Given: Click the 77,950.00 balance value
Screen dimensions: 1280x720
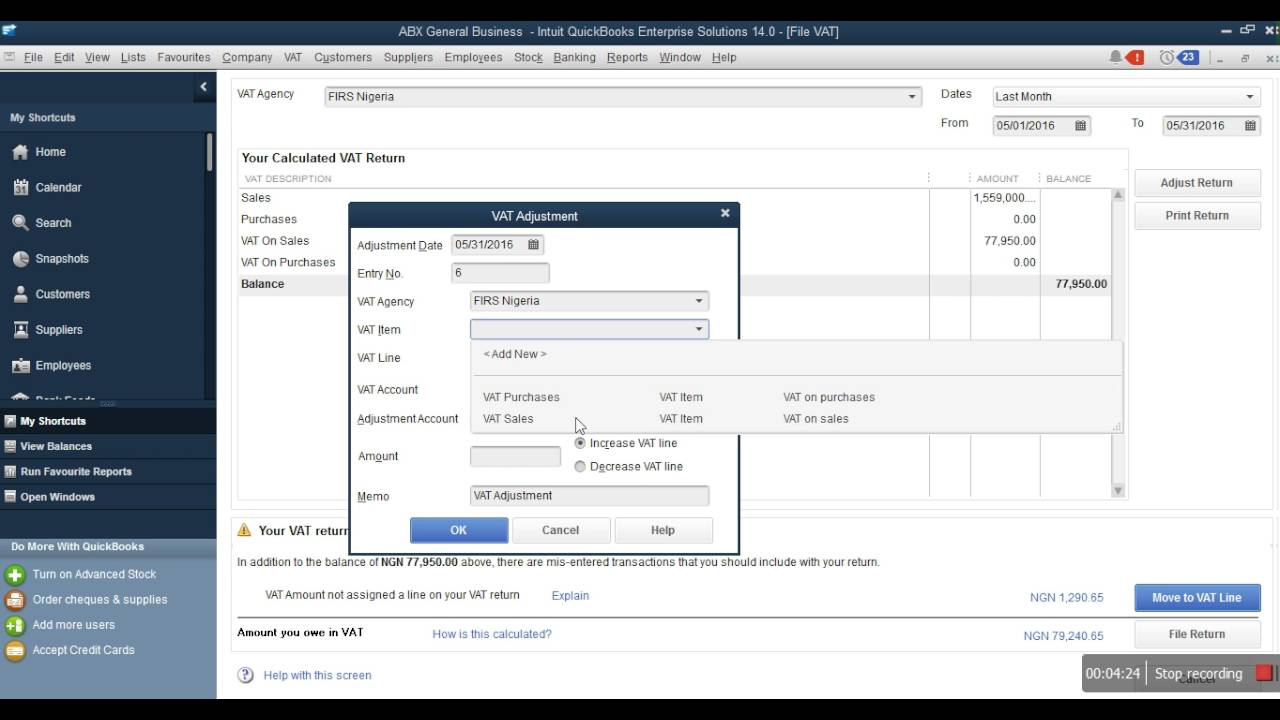Looking at the screenshot, I should pyautogui.click(x=1081, y=284).
